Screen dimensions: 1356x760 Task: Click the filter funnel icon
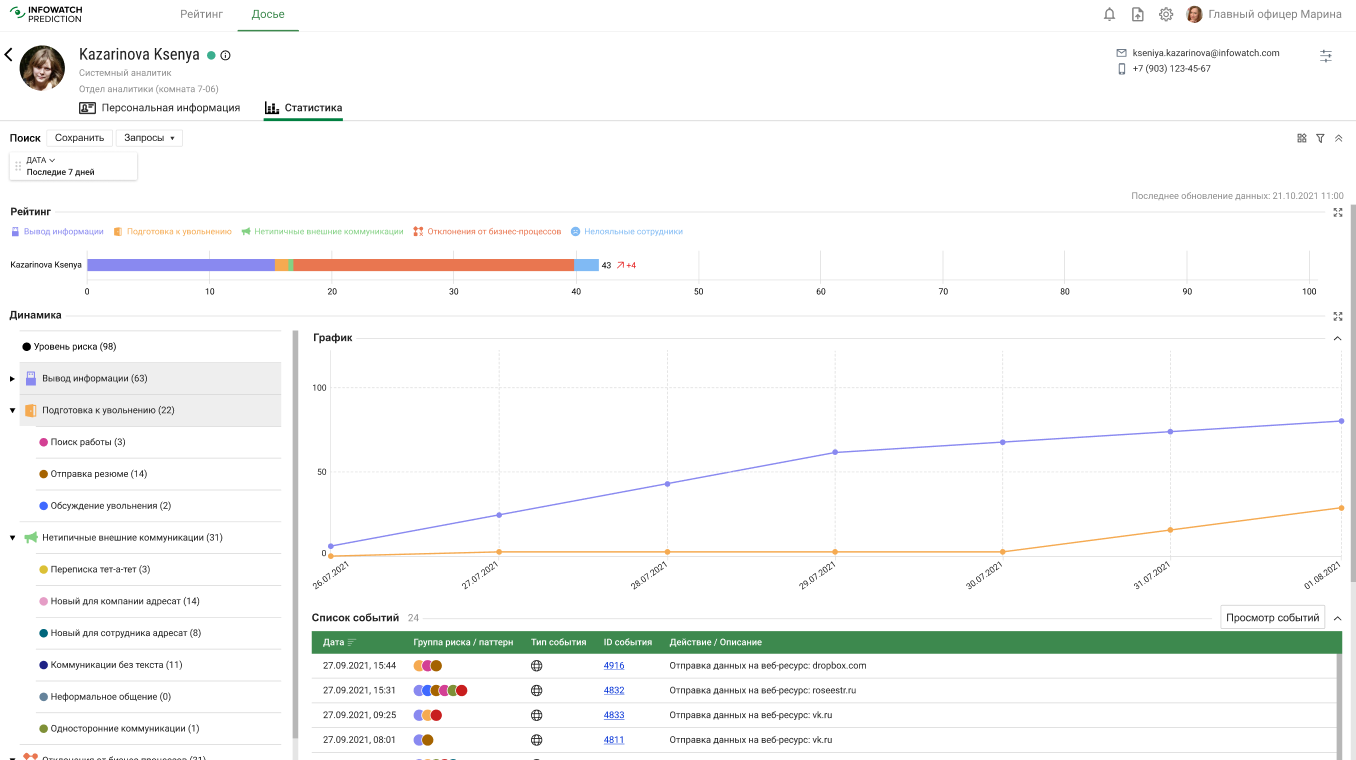tap(1320, 138)
